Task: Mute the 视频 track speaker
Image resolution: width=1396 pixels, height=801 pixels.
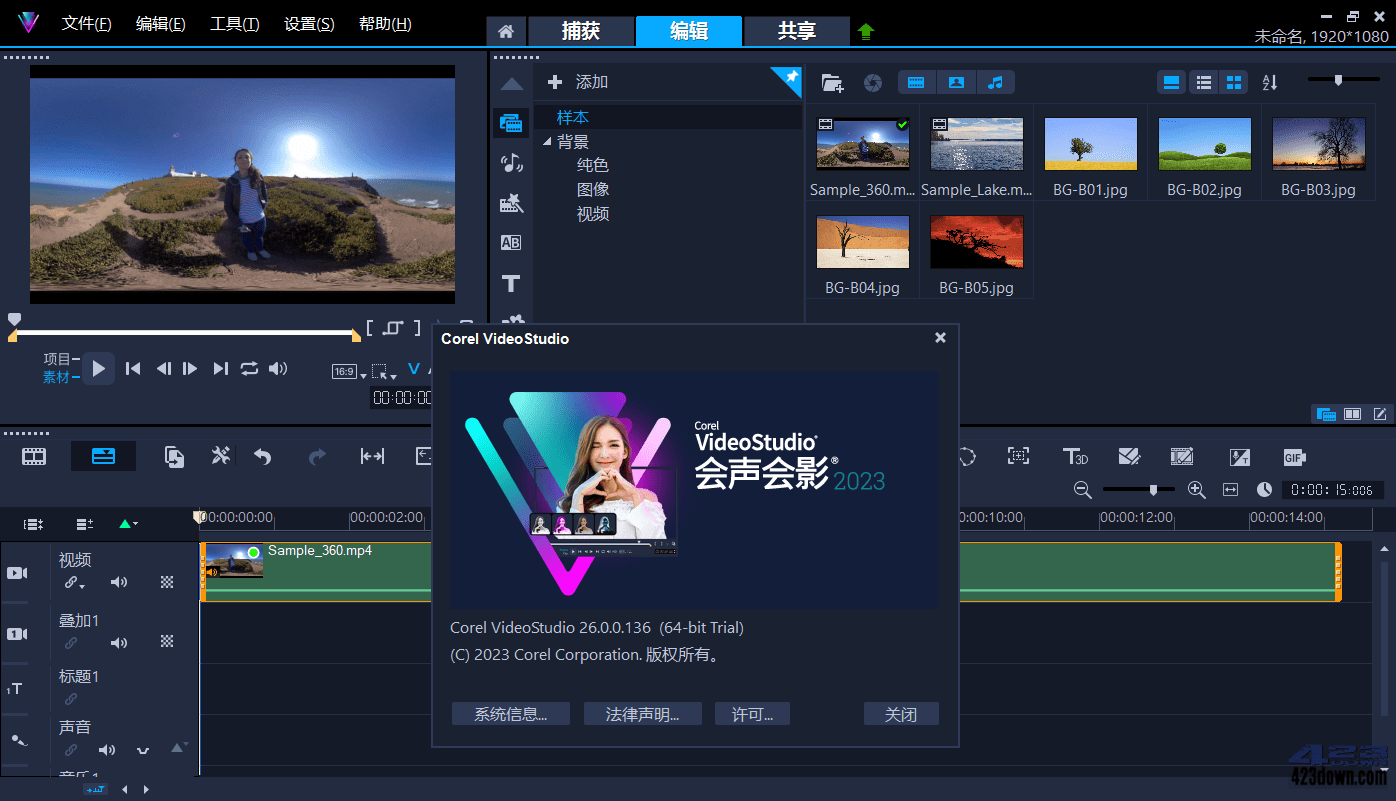Action: click(x=119, y=581)
